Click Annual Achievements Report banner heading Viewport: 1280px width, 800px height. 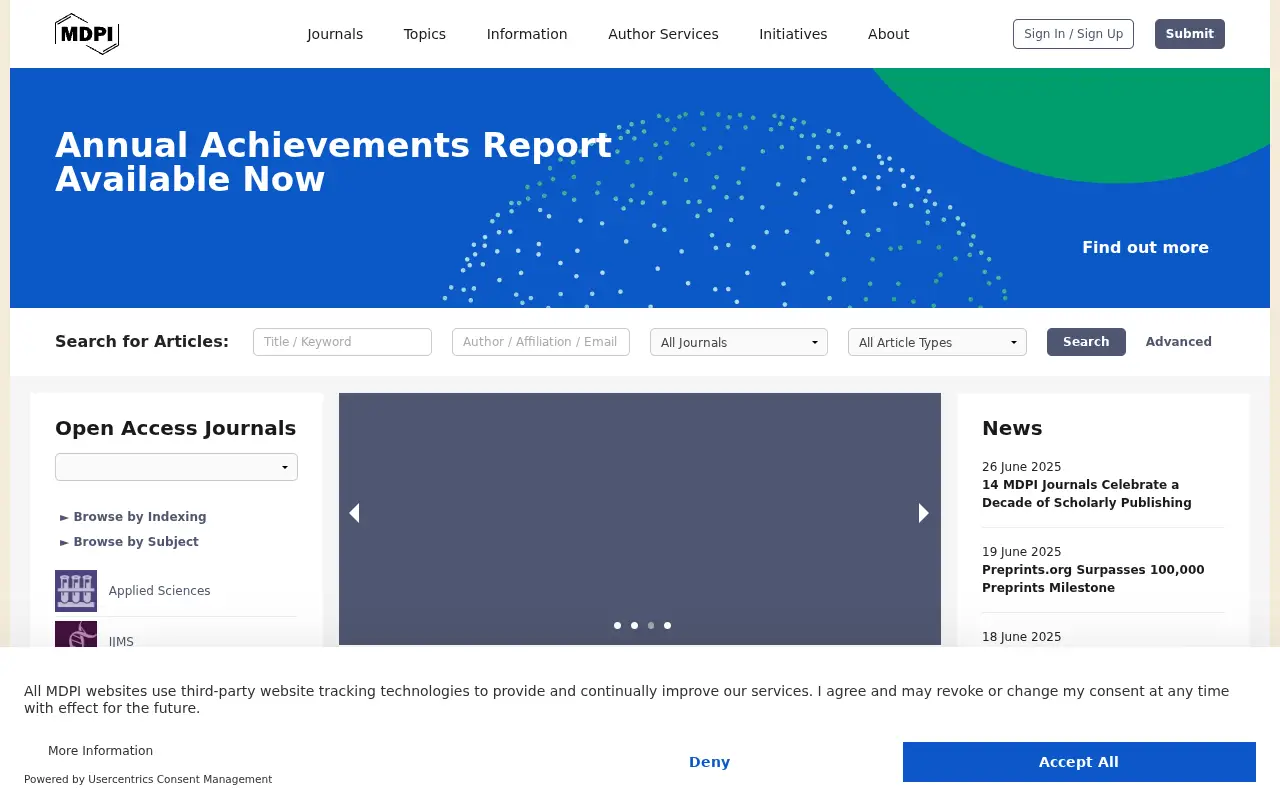point(333,162)
